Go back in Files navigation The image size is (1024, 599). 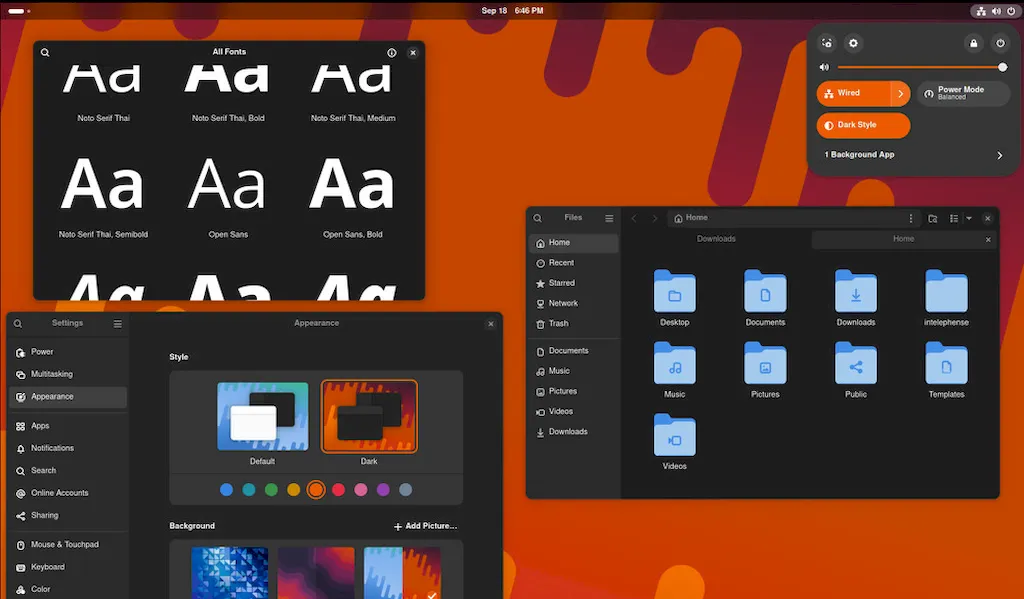coord(633,218)
